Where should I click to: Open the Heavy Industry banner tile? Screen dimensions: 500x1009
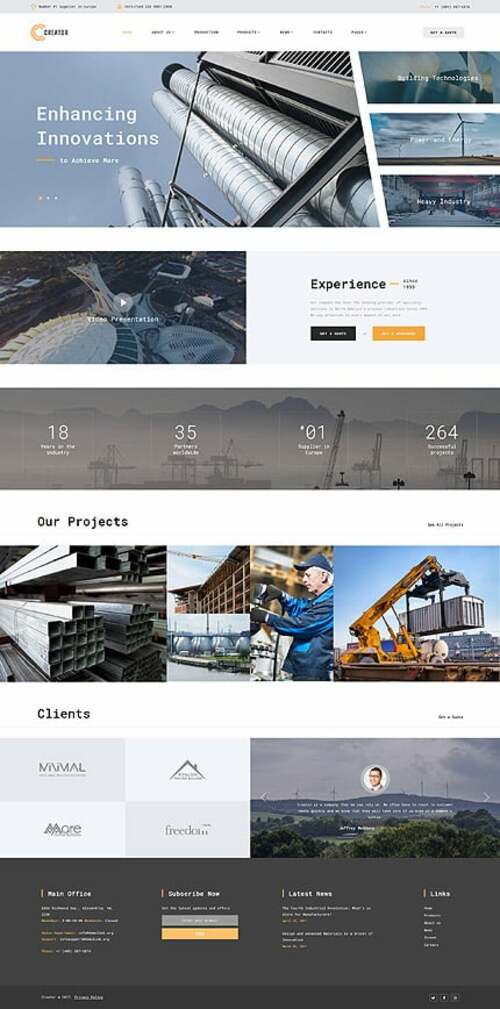coord(441,201)
